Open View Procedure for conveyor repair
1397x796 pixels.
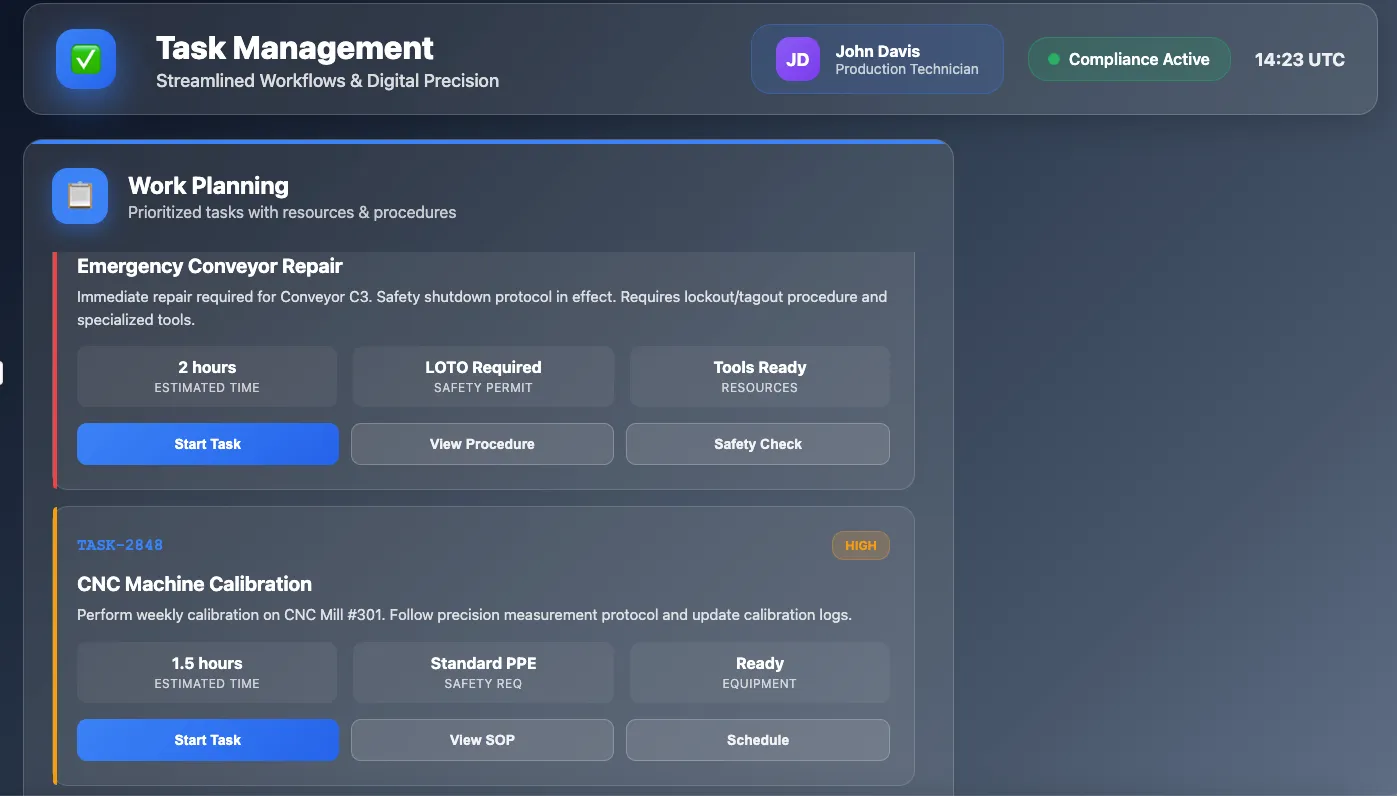[x=482, y=444]
